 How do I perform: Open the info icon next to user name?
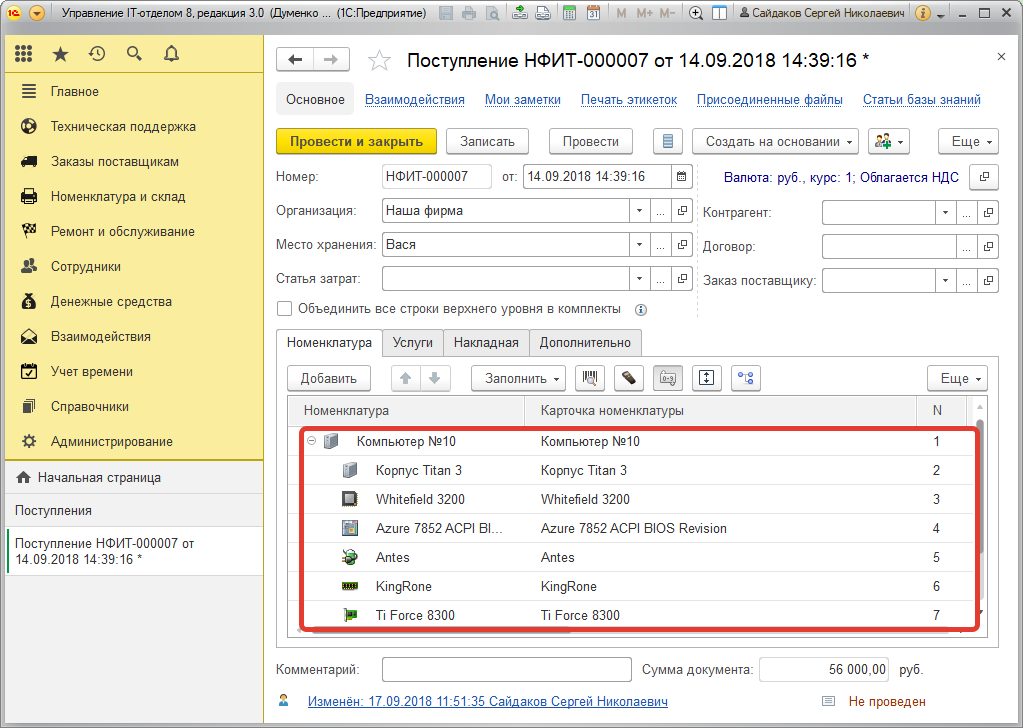923,12
